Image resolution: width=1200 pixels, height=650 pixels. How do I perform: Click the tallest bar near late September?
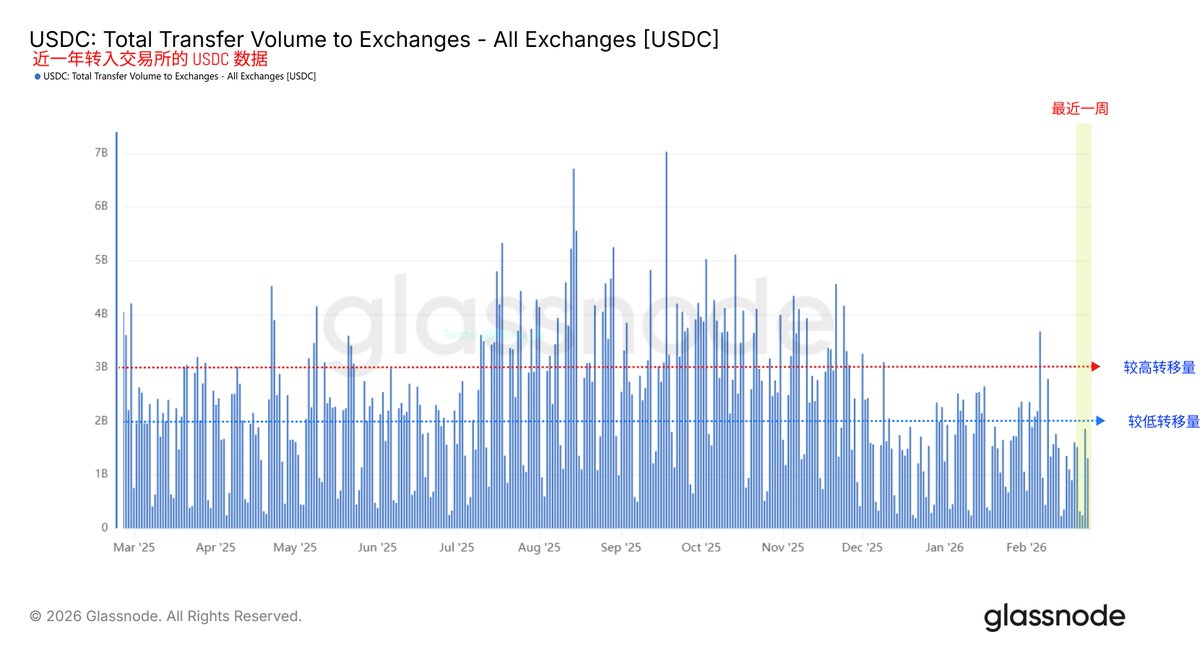(666, 340)
